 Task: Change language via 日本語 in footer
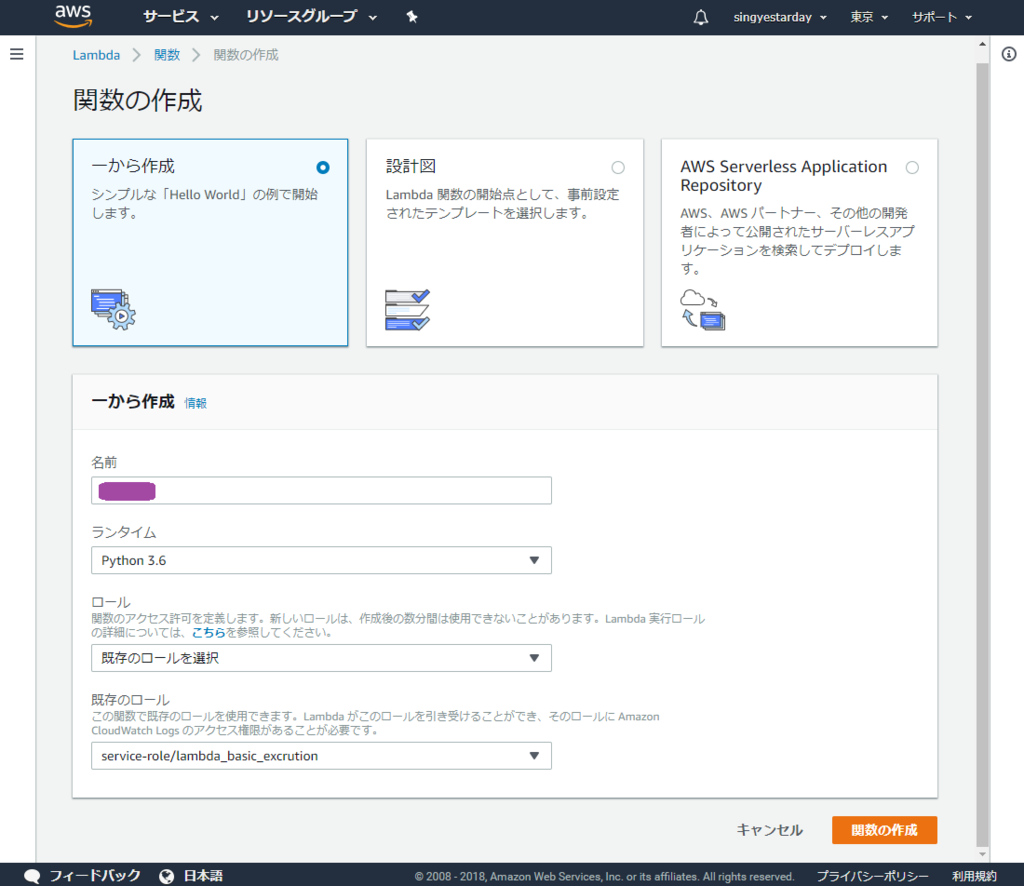click(x=203, y=876)
